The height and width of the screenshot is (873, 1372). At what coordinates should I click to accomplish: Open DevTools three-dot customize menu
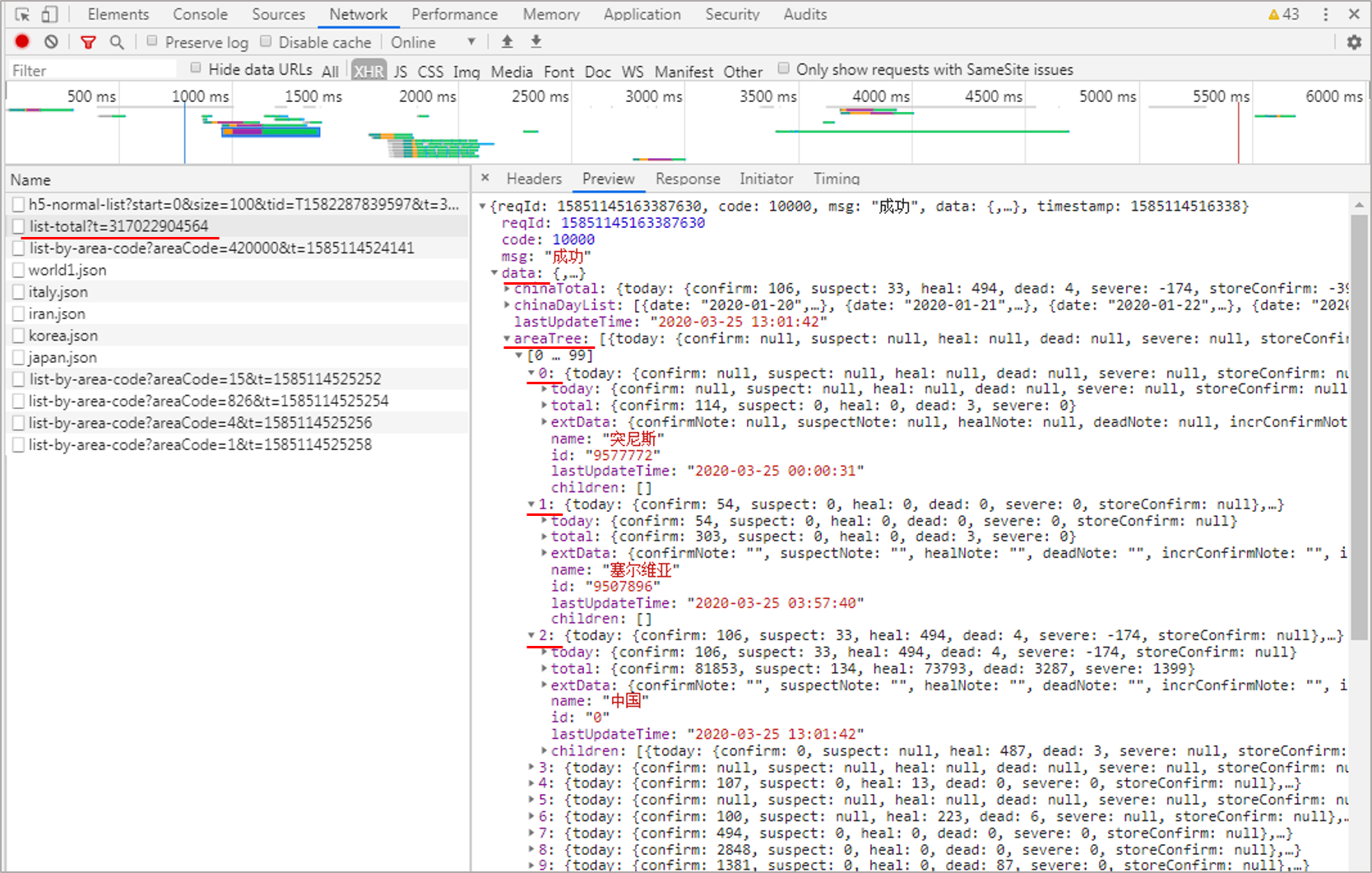[x=1325, y=14]
